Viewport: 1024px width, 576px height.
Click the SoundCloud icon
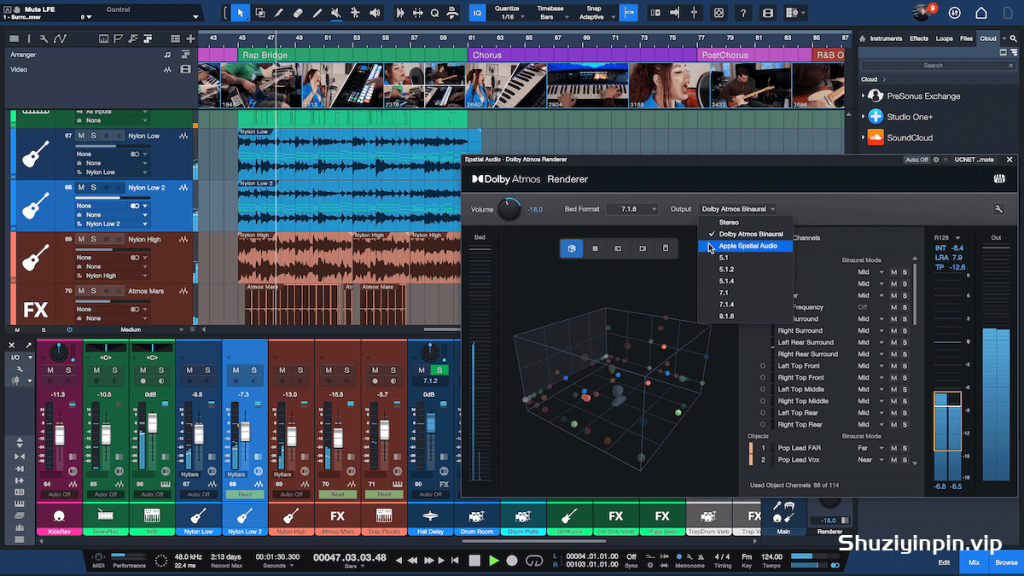click(x=876, y=138)
